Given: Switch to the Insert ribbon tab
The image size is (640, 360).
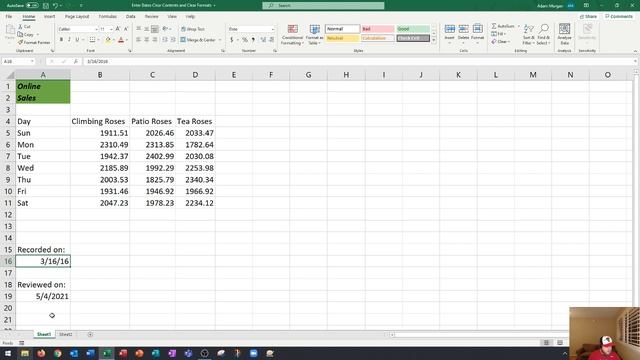Looking at the screenshot, I should pyautogui.click(x=49, y=16).
